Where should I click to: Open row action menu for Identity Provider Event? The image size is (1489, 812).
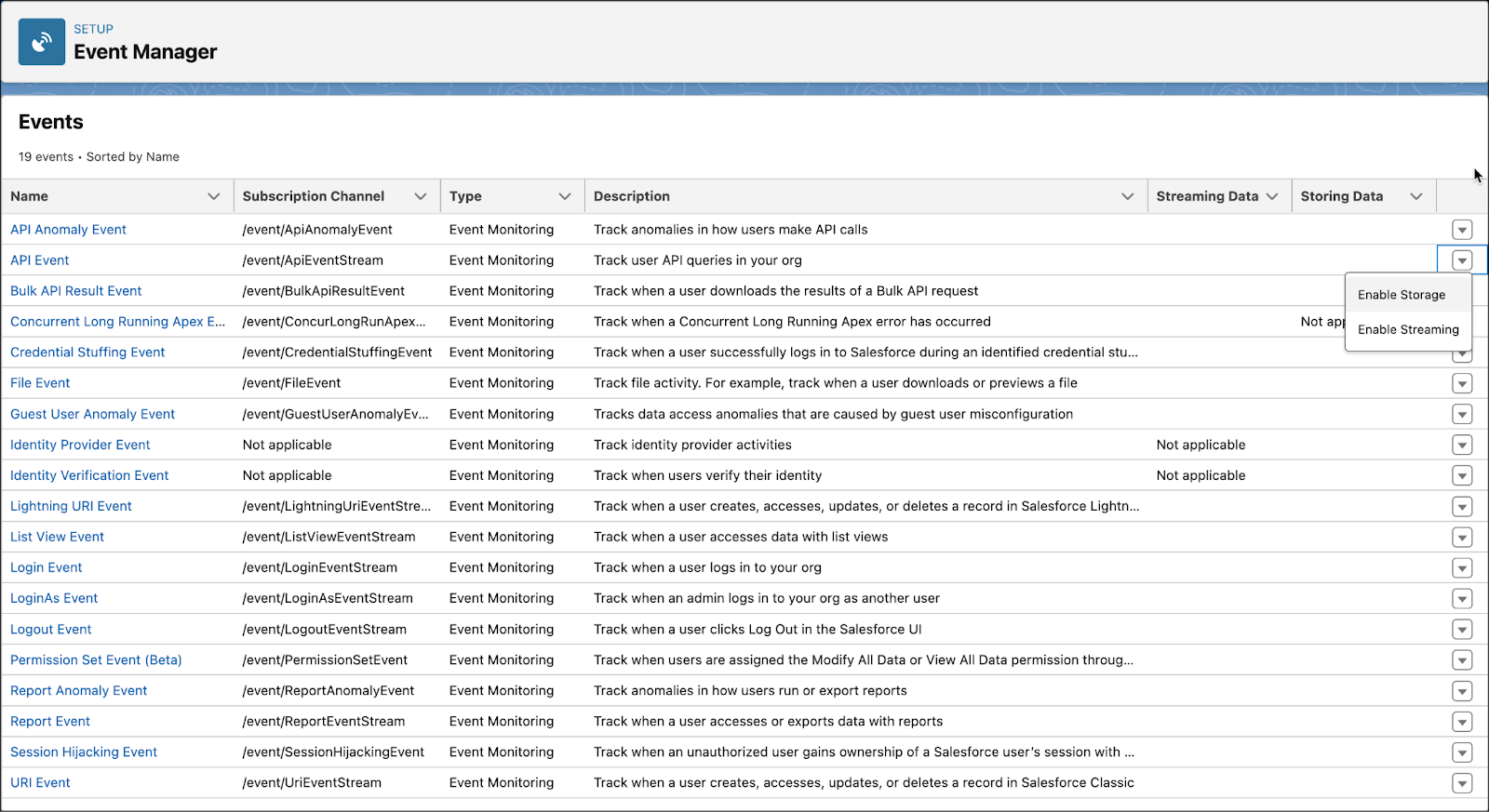tap(1462, 446)
